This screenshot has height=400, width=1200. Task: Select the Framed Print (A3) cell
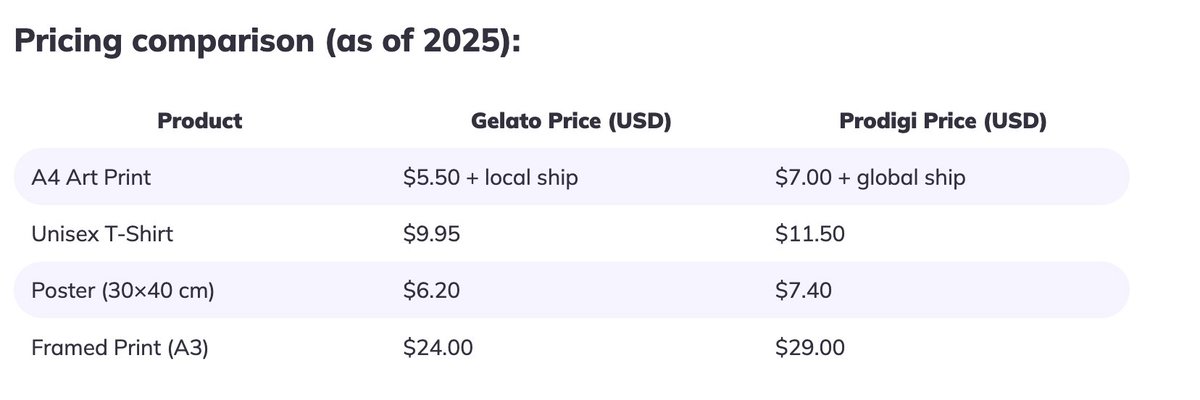point(120,348)
